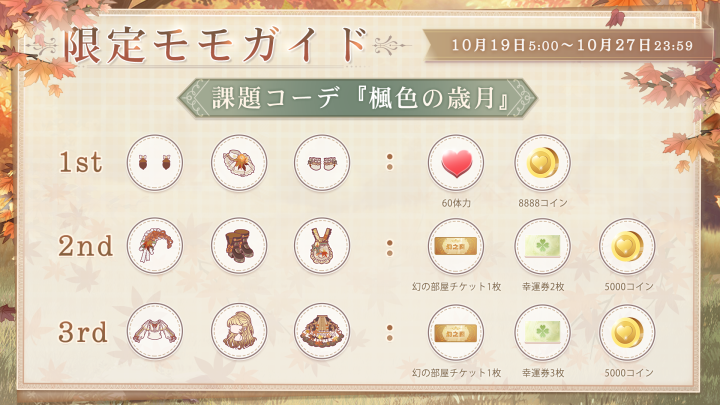Select the 3rd row 5000コイン coin
720x405 pixels.
(x=627, y=333)
